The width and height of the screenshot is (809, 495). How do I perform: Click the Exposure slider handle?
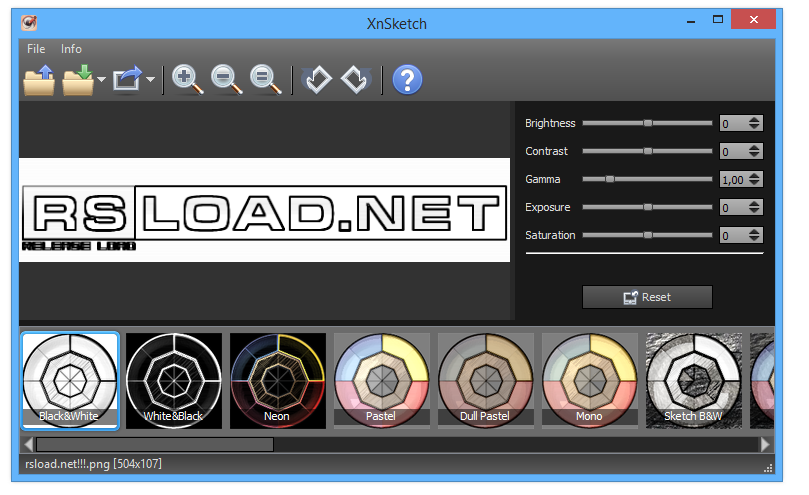648,207
